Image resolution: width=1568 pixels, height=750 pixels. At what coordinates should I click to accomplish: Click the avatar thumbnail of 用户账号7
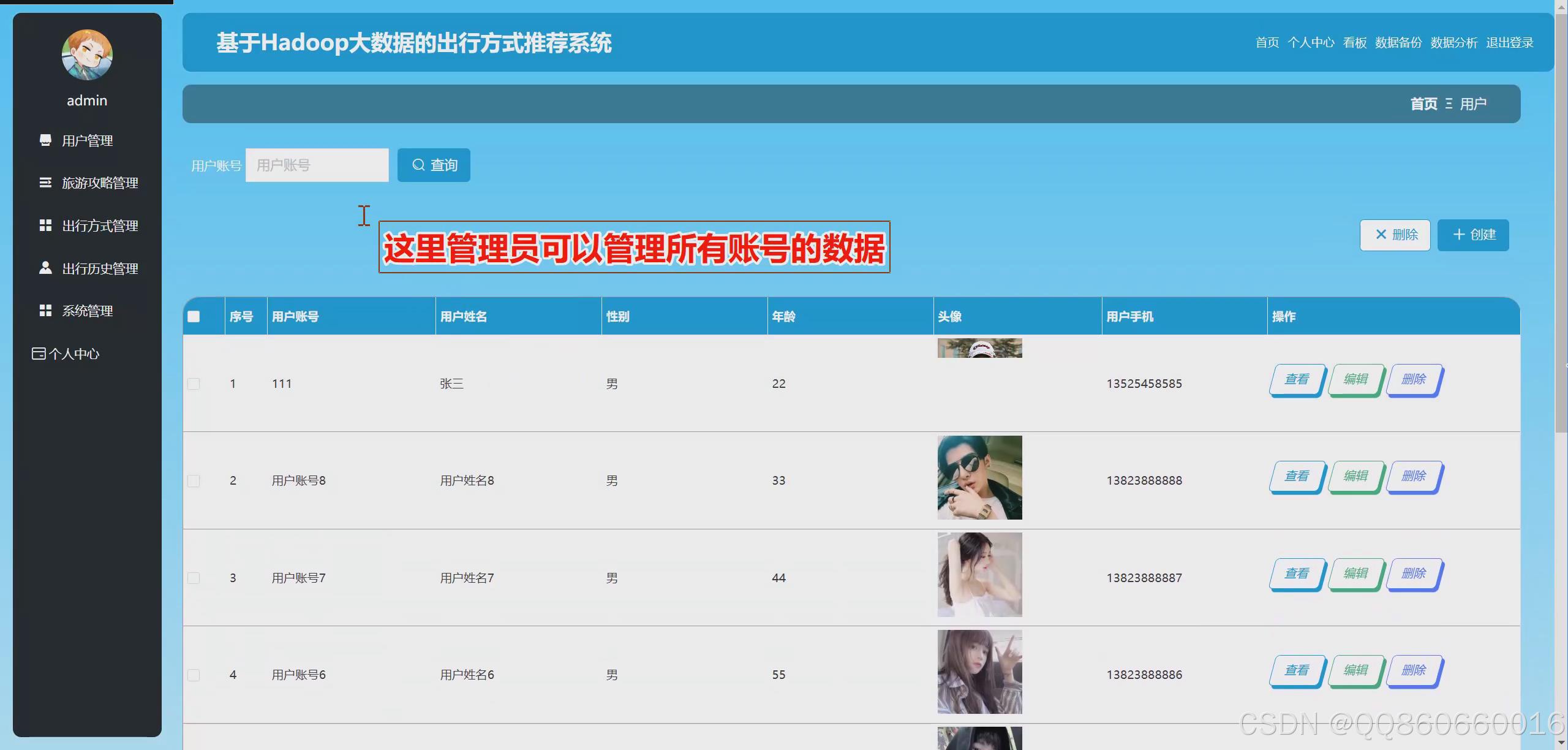pos(980,575)
